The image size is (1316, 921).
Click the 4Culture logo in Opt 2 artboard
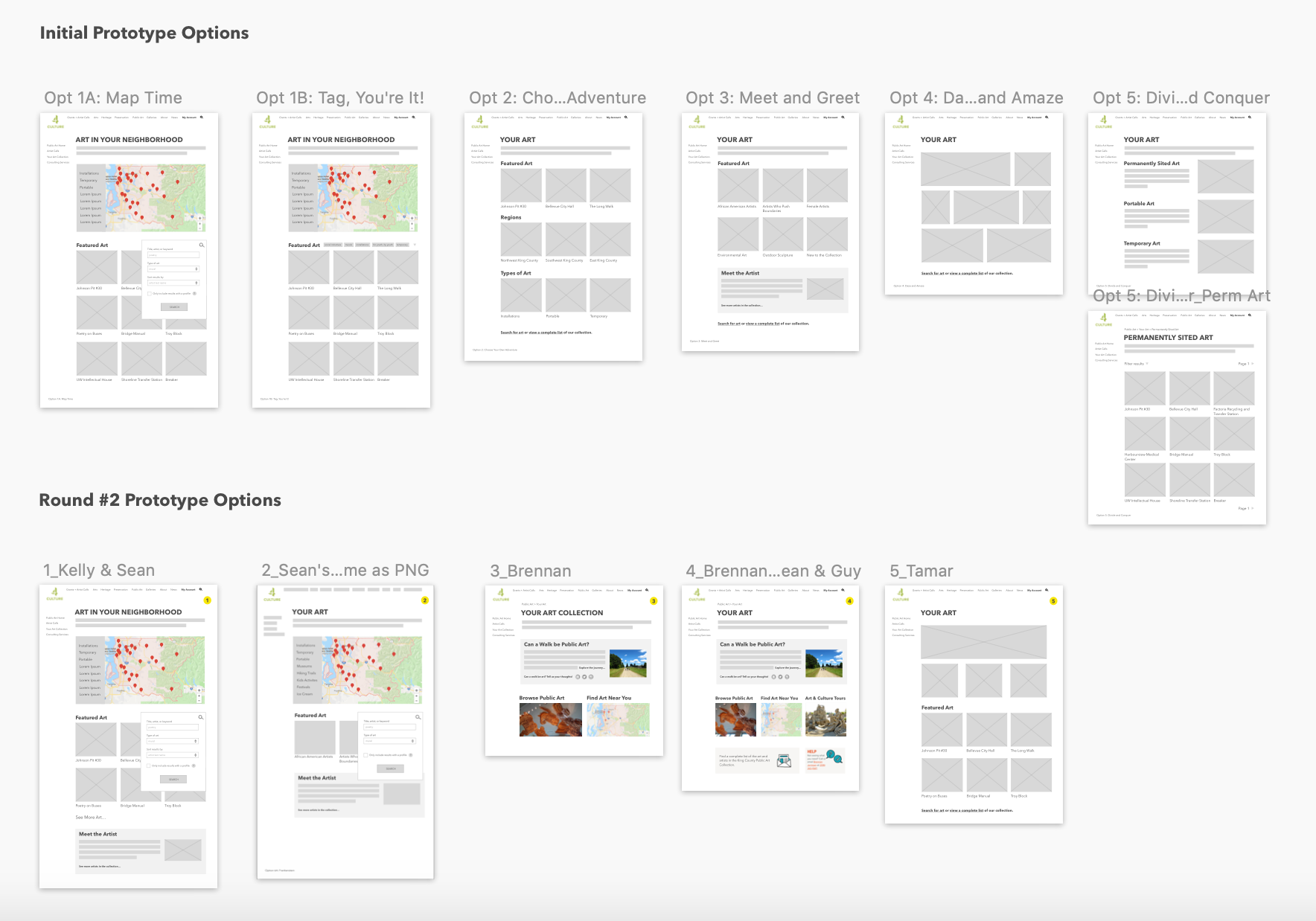point(479,122)
